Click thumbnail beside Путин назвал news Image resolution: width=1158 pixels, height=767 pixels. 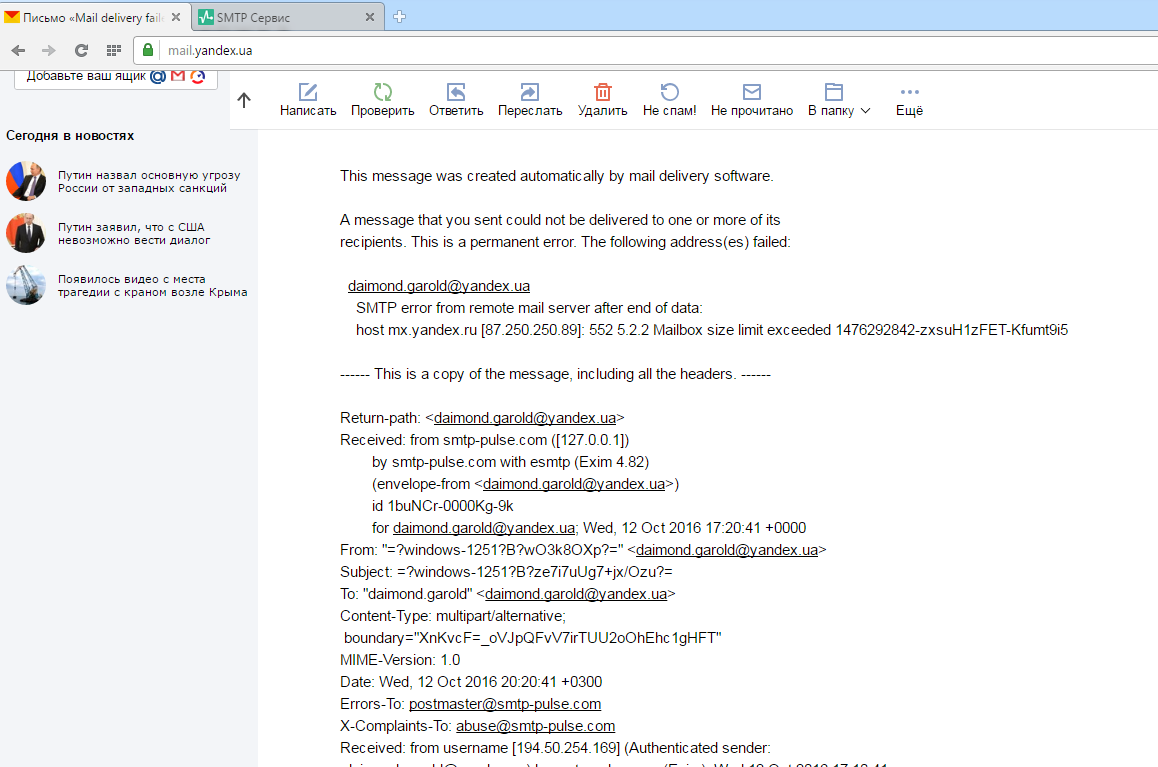point(26,181)
